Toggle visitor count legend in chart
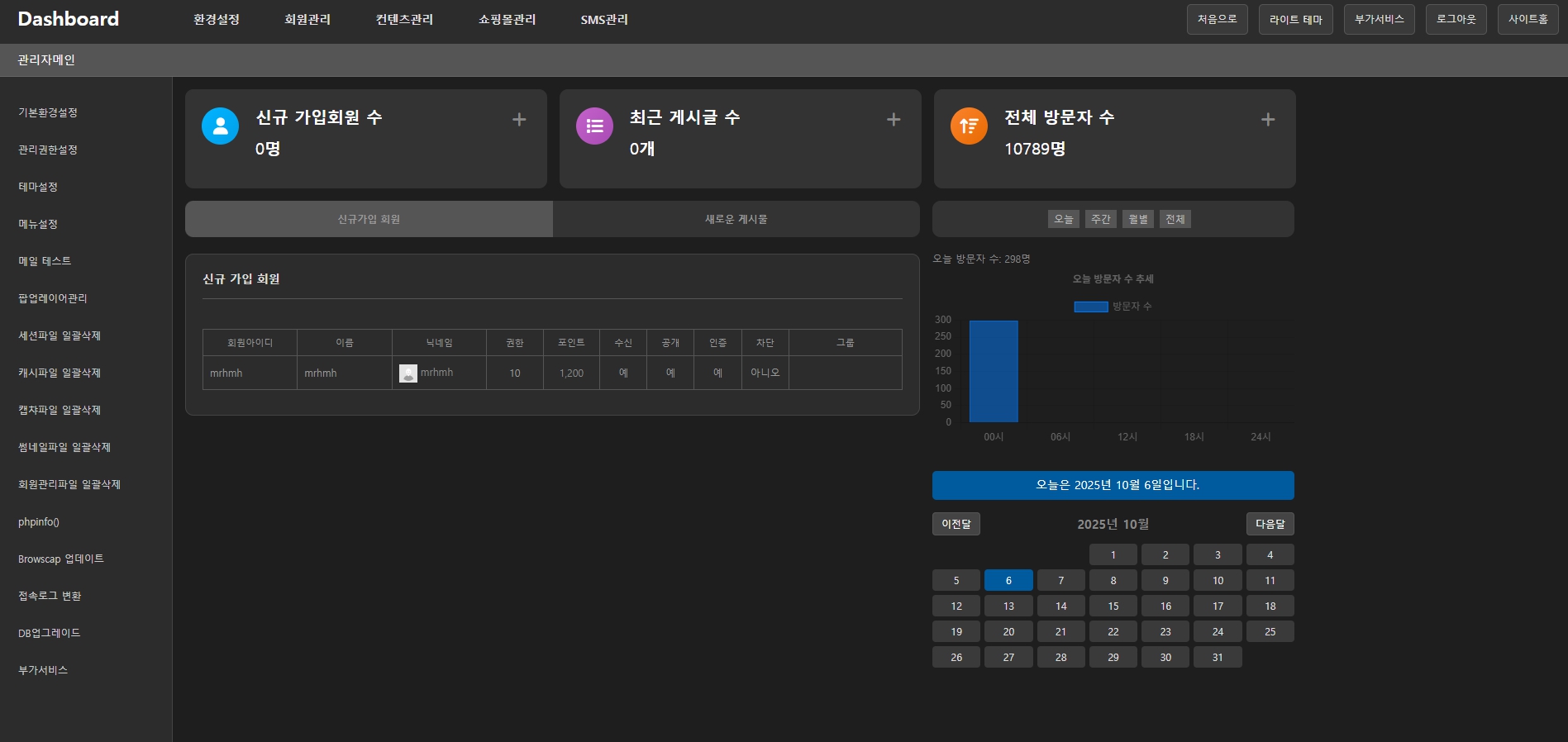 tap(1112, 307)
